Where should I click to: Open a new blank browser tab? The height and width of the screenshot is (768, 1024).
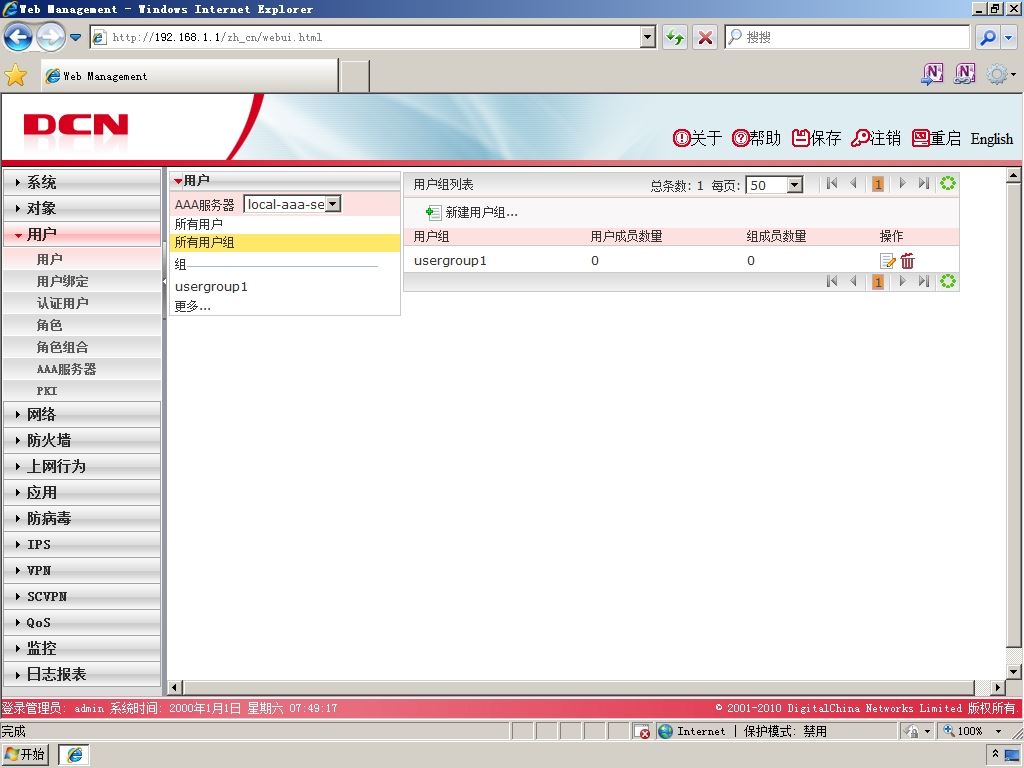355,76
